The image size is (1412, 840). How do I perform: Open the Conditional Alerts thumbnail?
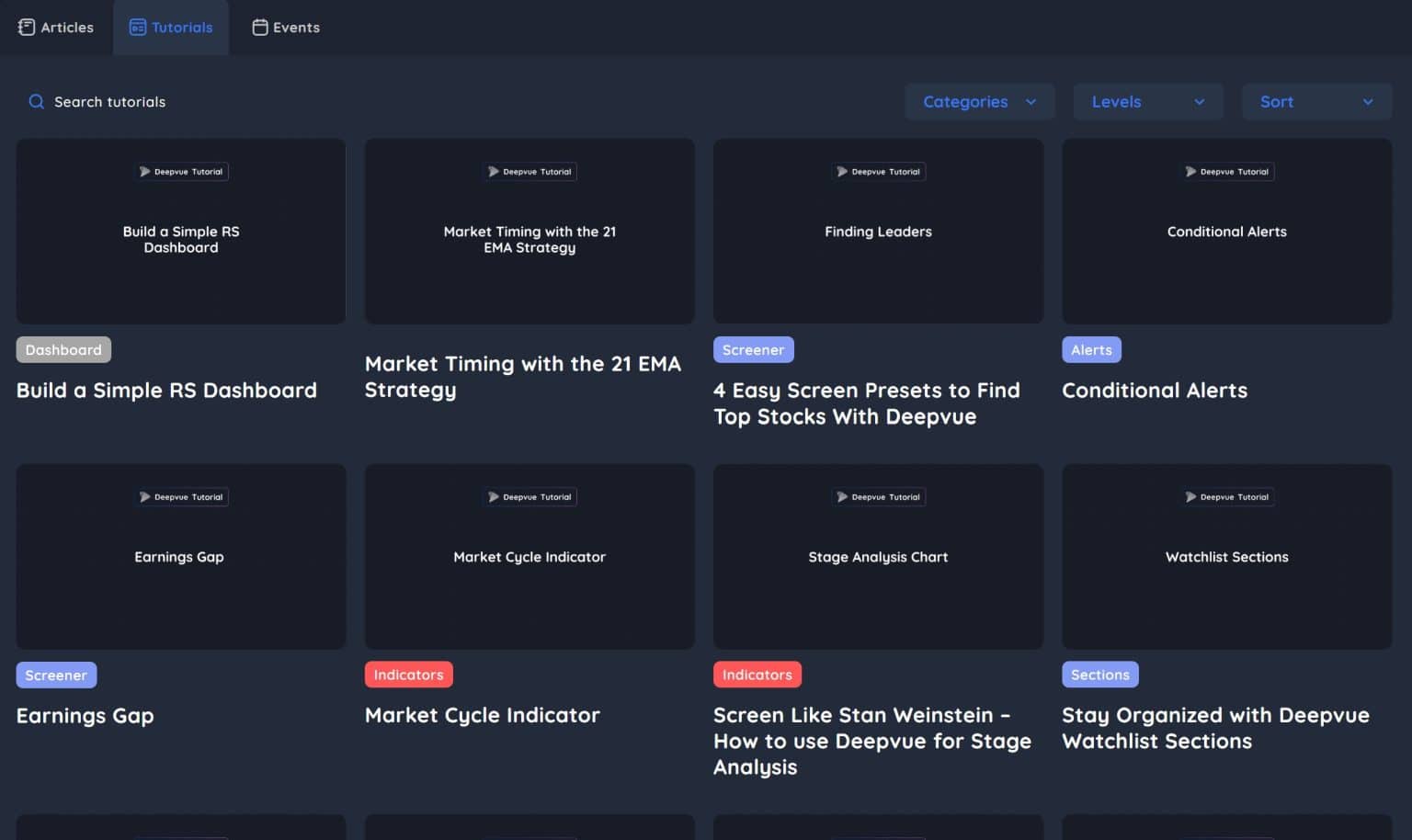click(1226, 232)
